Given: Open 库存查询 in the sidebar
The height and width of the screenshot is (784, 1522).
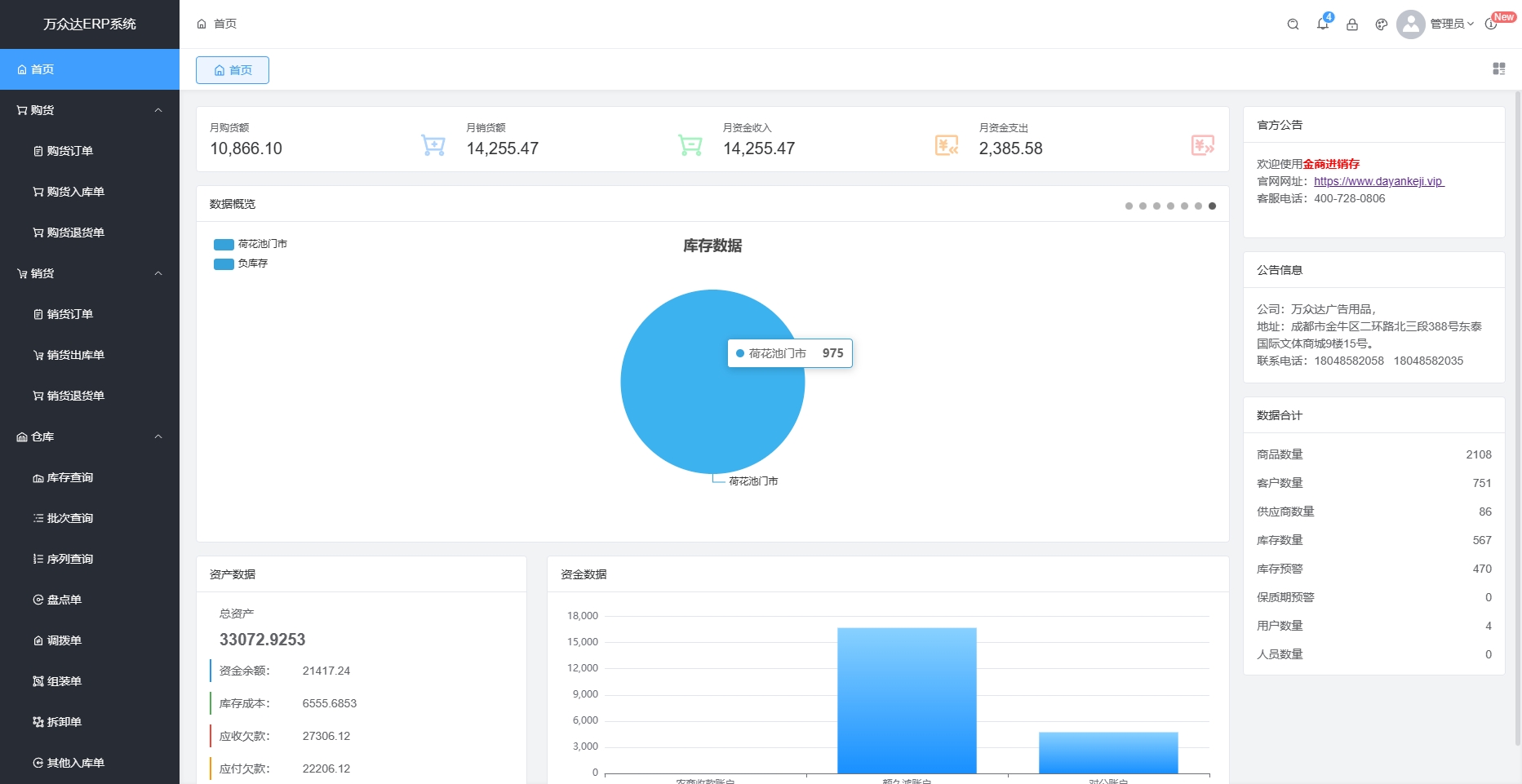Looking at the screenshot, I should pos(69,477).
